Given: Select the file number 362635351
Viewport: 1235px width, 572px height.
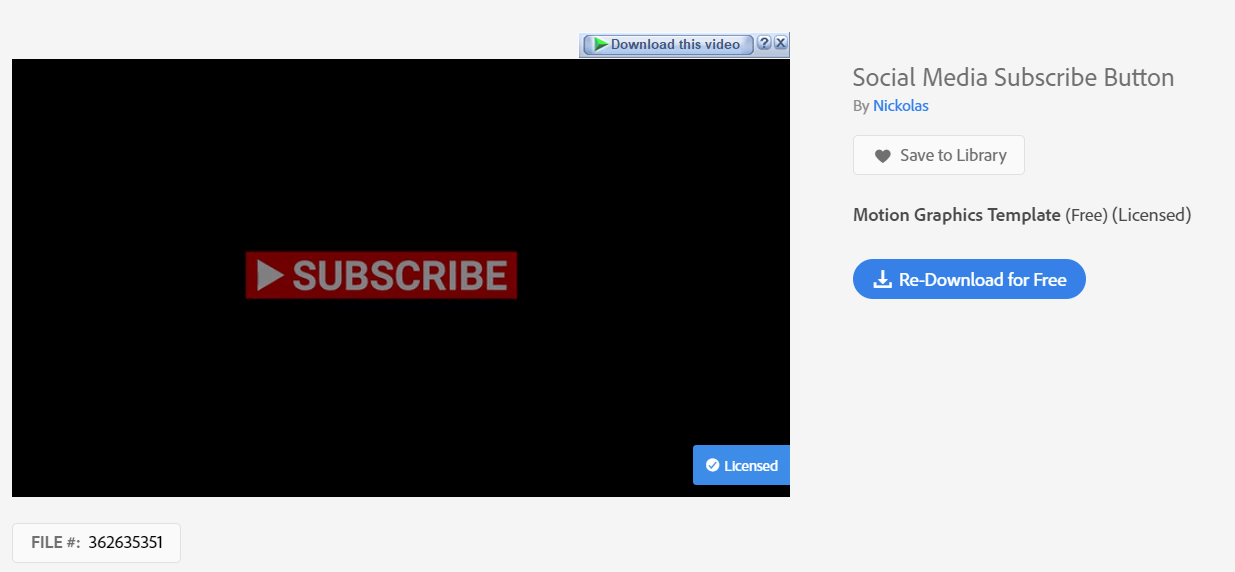Looking at the screenshot, I should click(x=126, y=543).
